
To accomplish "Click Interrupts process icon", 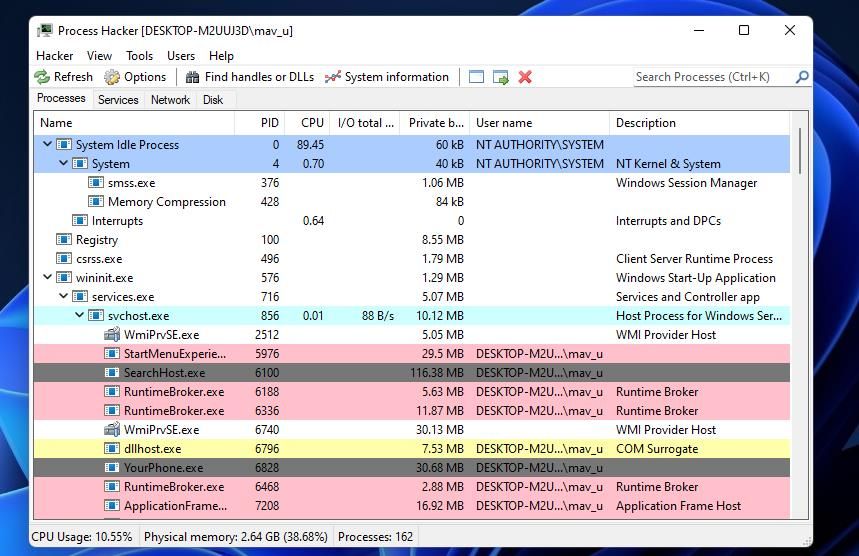I will point(80,221).
